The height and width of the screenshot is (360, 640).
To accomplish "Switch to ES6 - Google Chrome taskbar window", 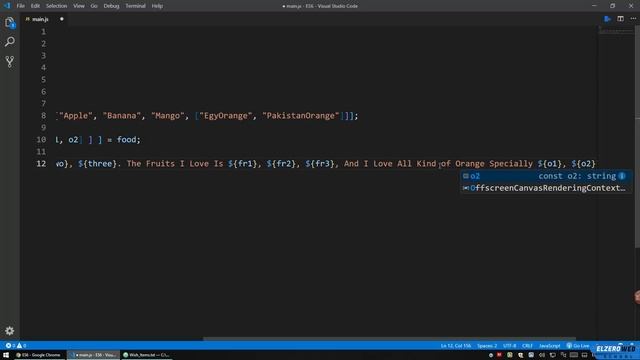I will [x=39, y=355].
